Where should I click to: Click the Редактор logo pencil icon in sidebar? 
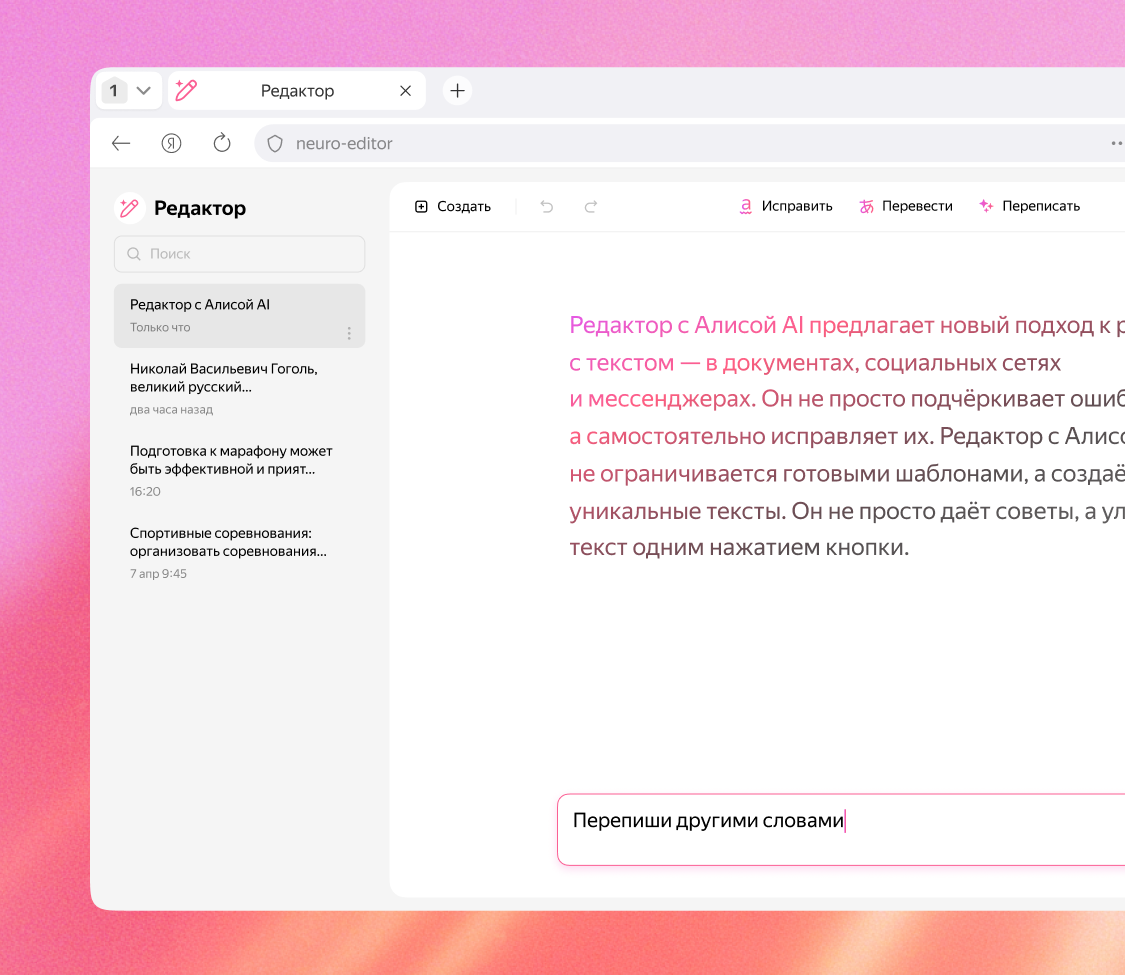[x=129, y=208]
